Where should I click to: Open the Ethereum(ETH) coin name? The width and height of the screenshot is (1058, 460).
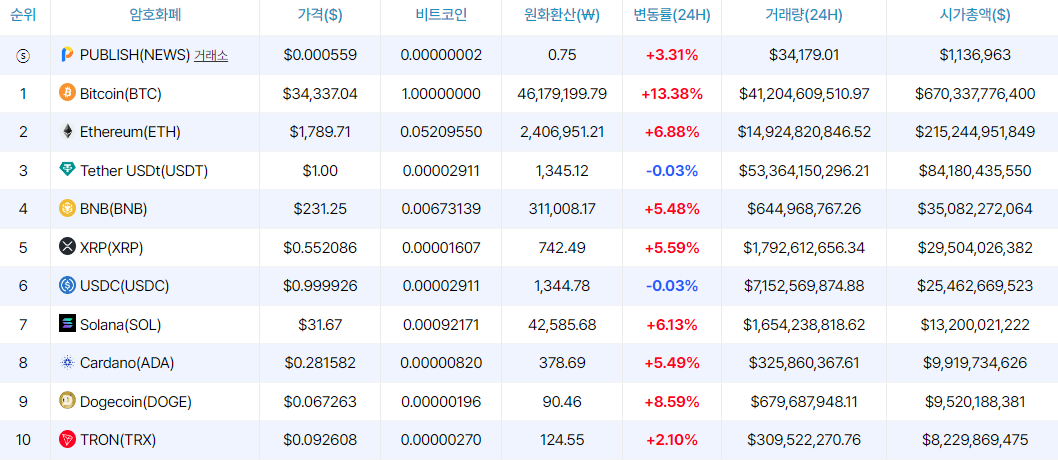pyautogui.click(x=130, y=132)
